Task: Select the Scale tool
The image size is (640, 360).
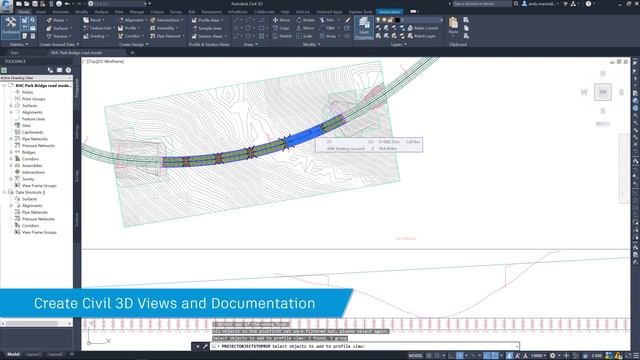Action: 304,36
